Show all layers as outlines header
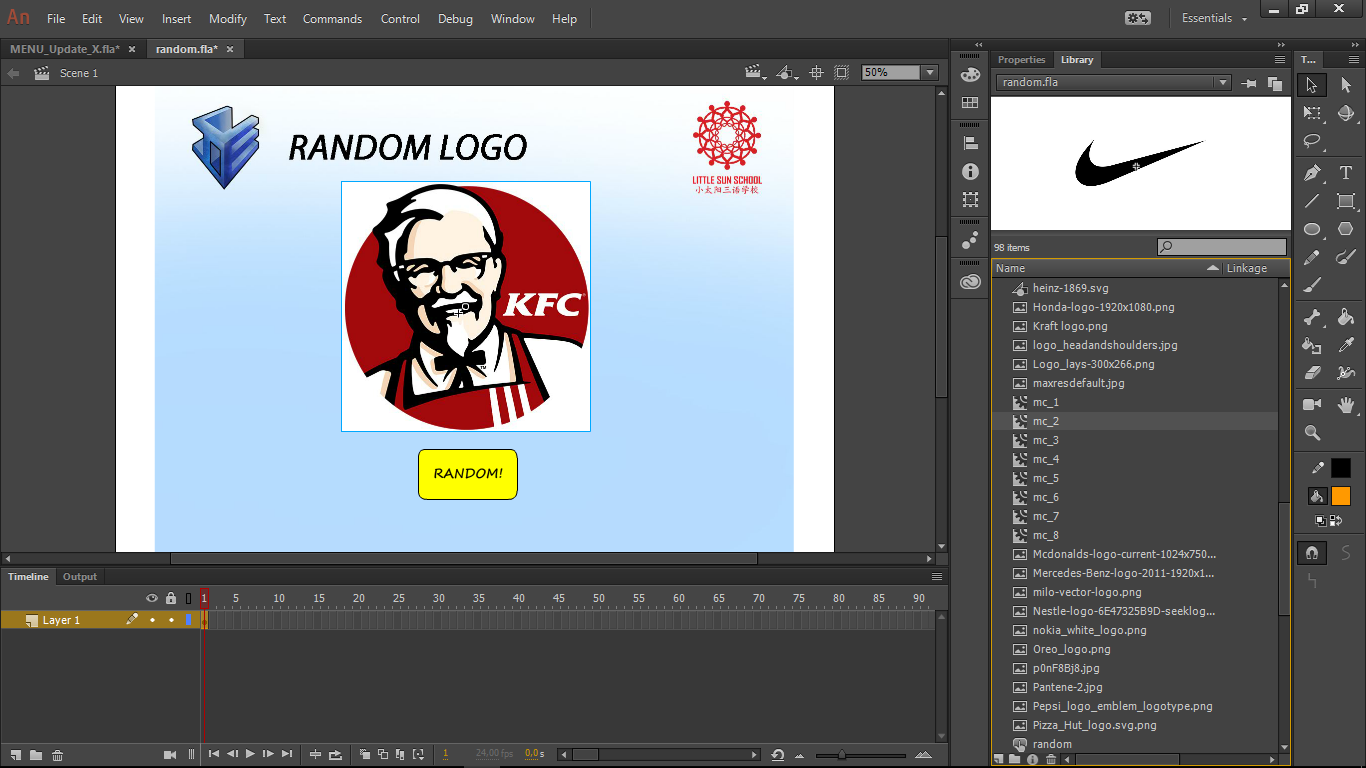This screenshot has width=1366, height=768. 188,598
